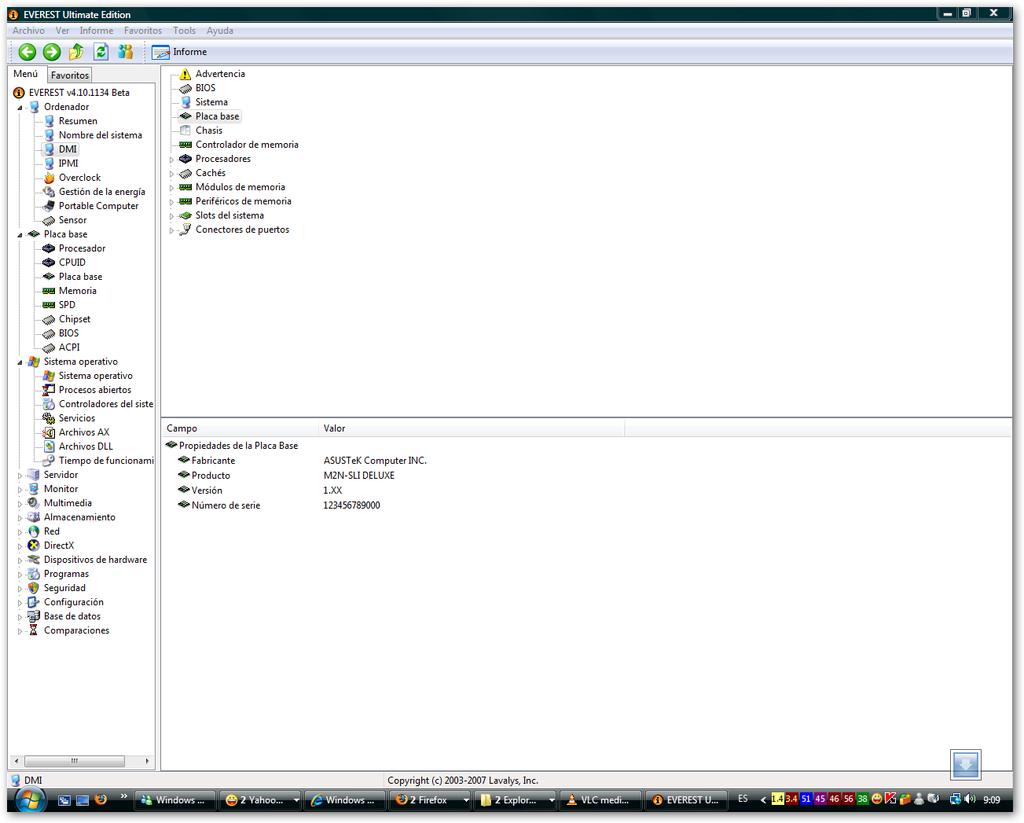The image size is (1024, 823).
Task: Open the 2 Firefox taskbar group
Action: point(430,800)
